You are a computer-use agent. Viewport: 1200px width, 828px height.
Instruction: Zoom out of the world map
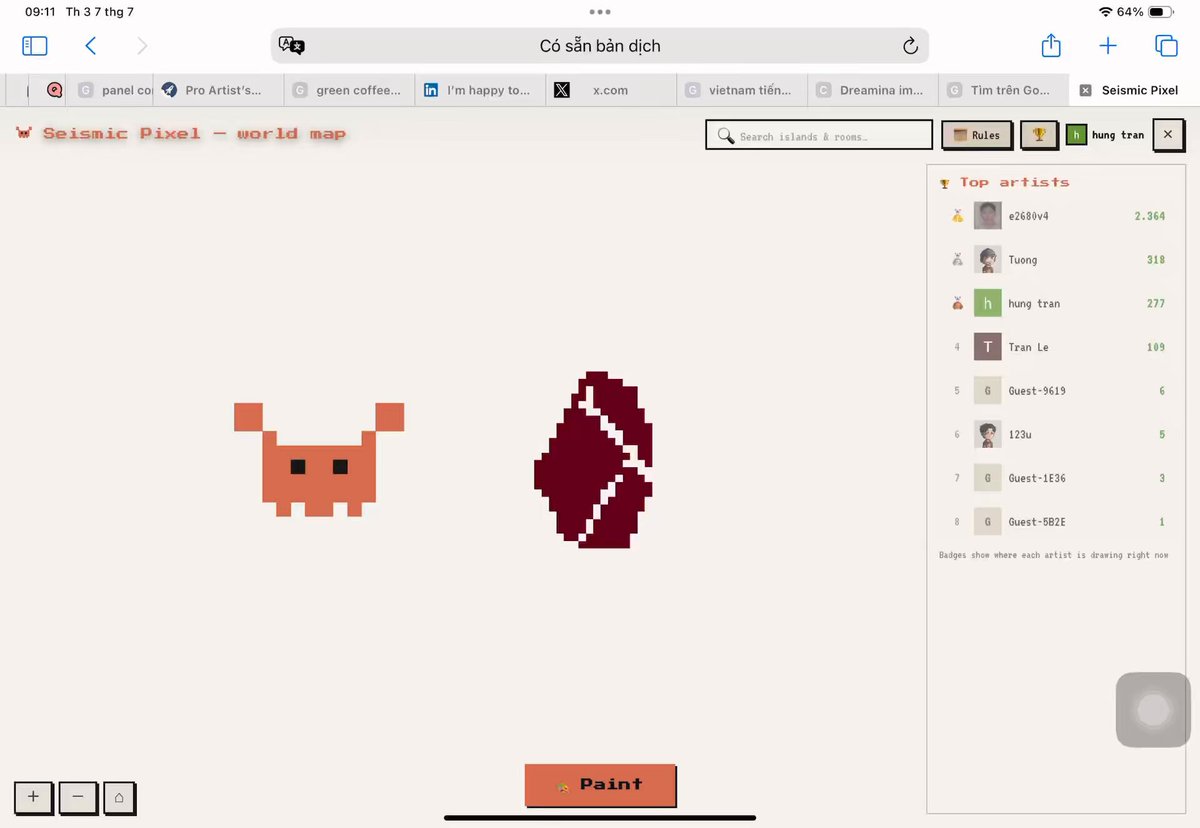(77, 797)
